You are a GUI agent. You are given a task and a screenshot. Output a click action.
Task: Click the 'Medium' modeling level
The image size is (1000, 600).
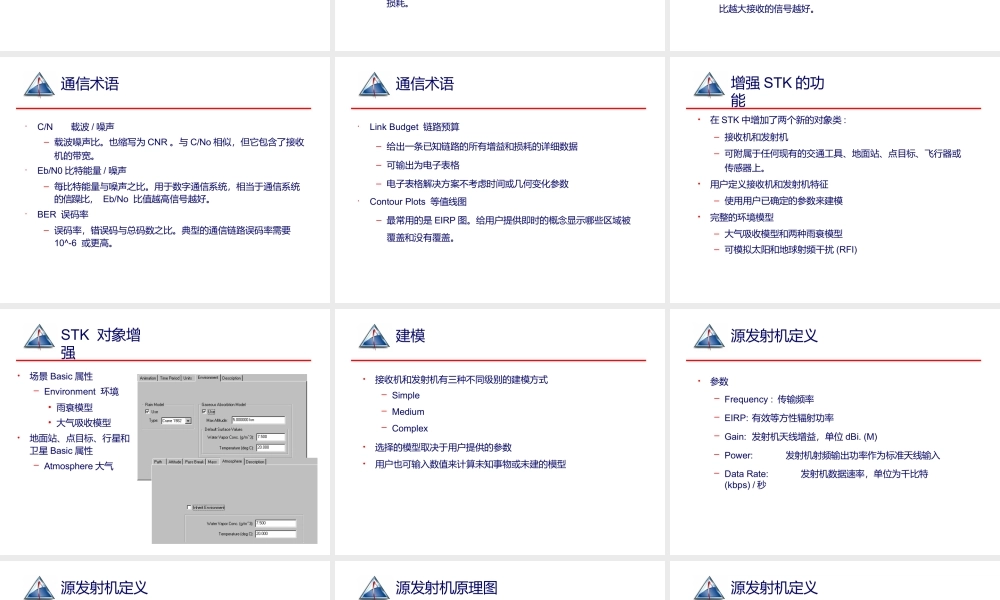point(408,412)
